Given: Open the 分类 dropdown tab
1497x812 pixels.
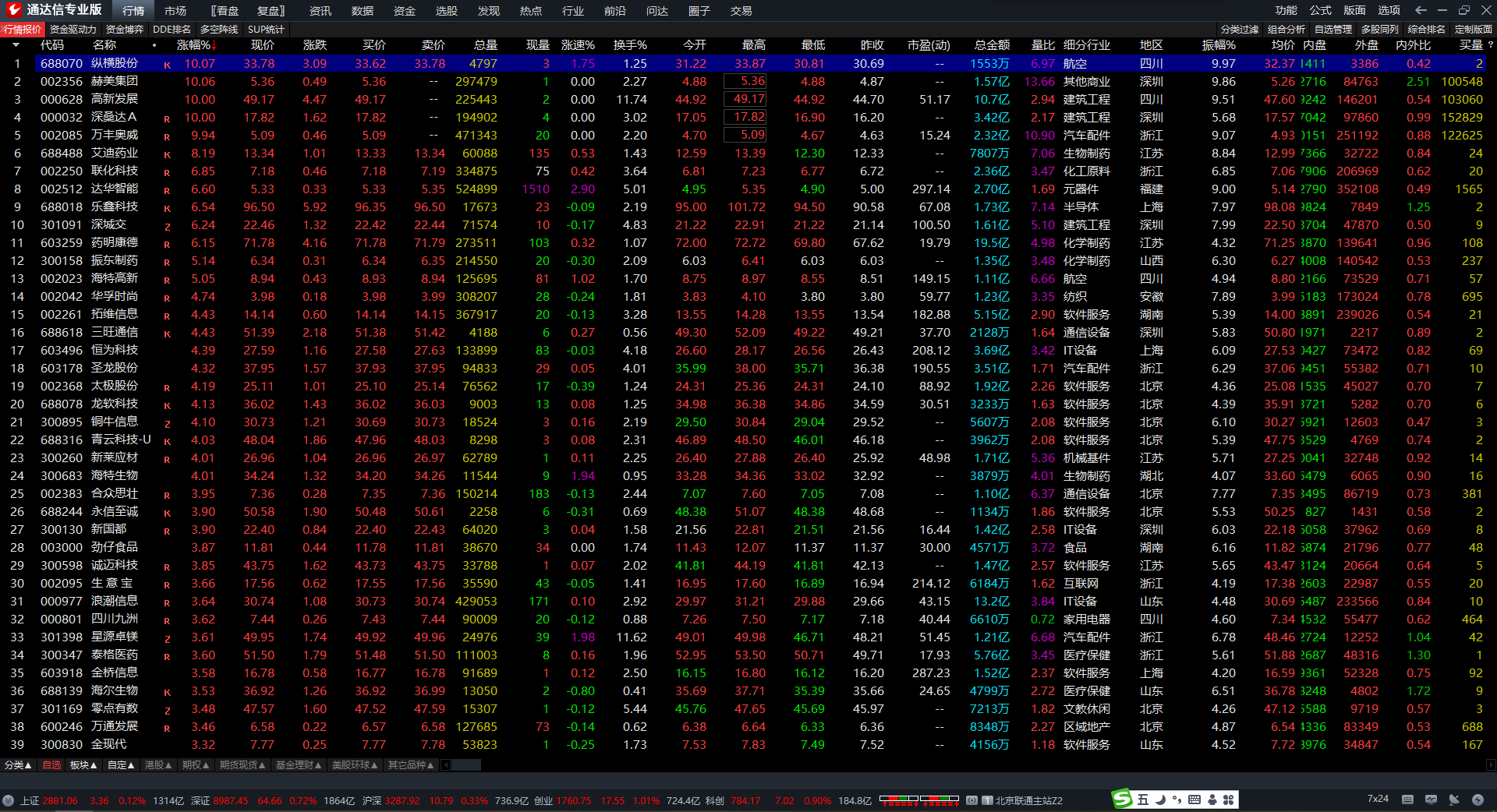Looking at the screenshot, I should click(x=17, y=765).
